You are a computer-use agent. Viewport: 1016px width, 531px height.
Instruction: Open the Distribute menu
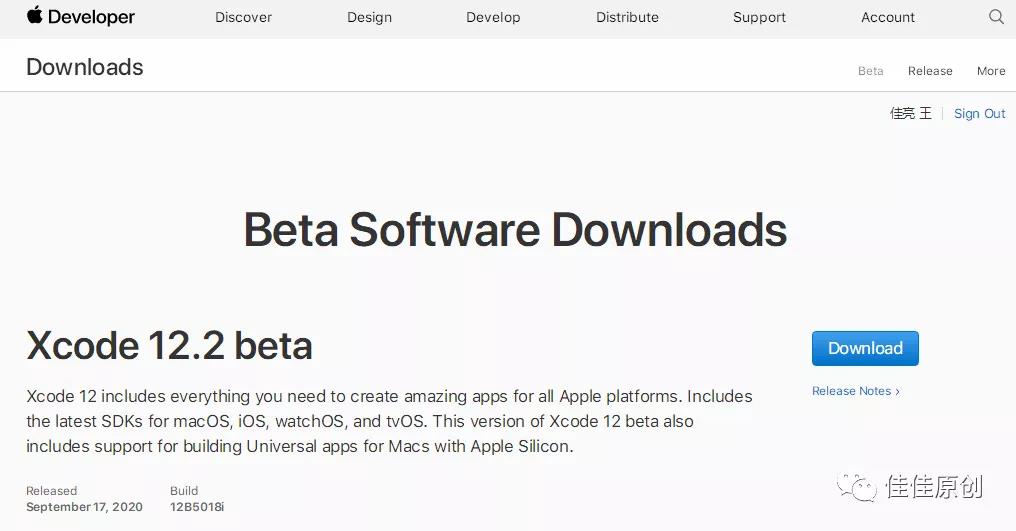(627, 17)
